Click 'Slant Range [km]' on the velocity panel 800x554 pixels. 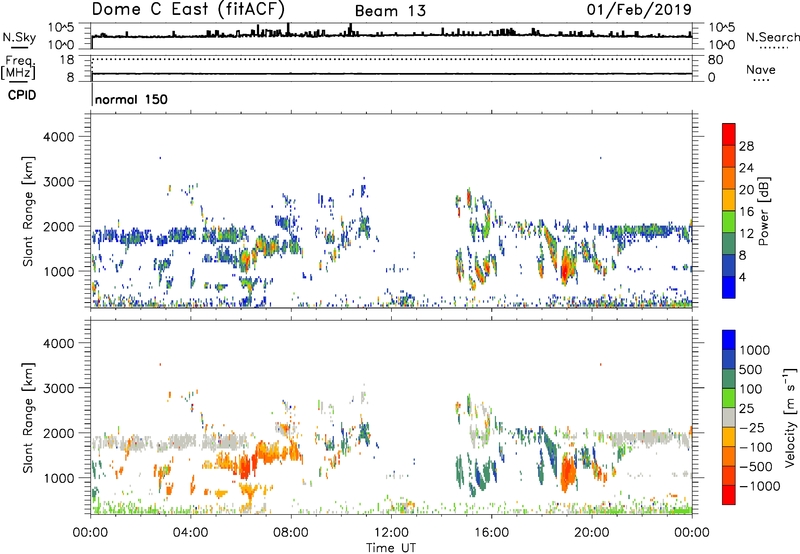coord(29,417)
